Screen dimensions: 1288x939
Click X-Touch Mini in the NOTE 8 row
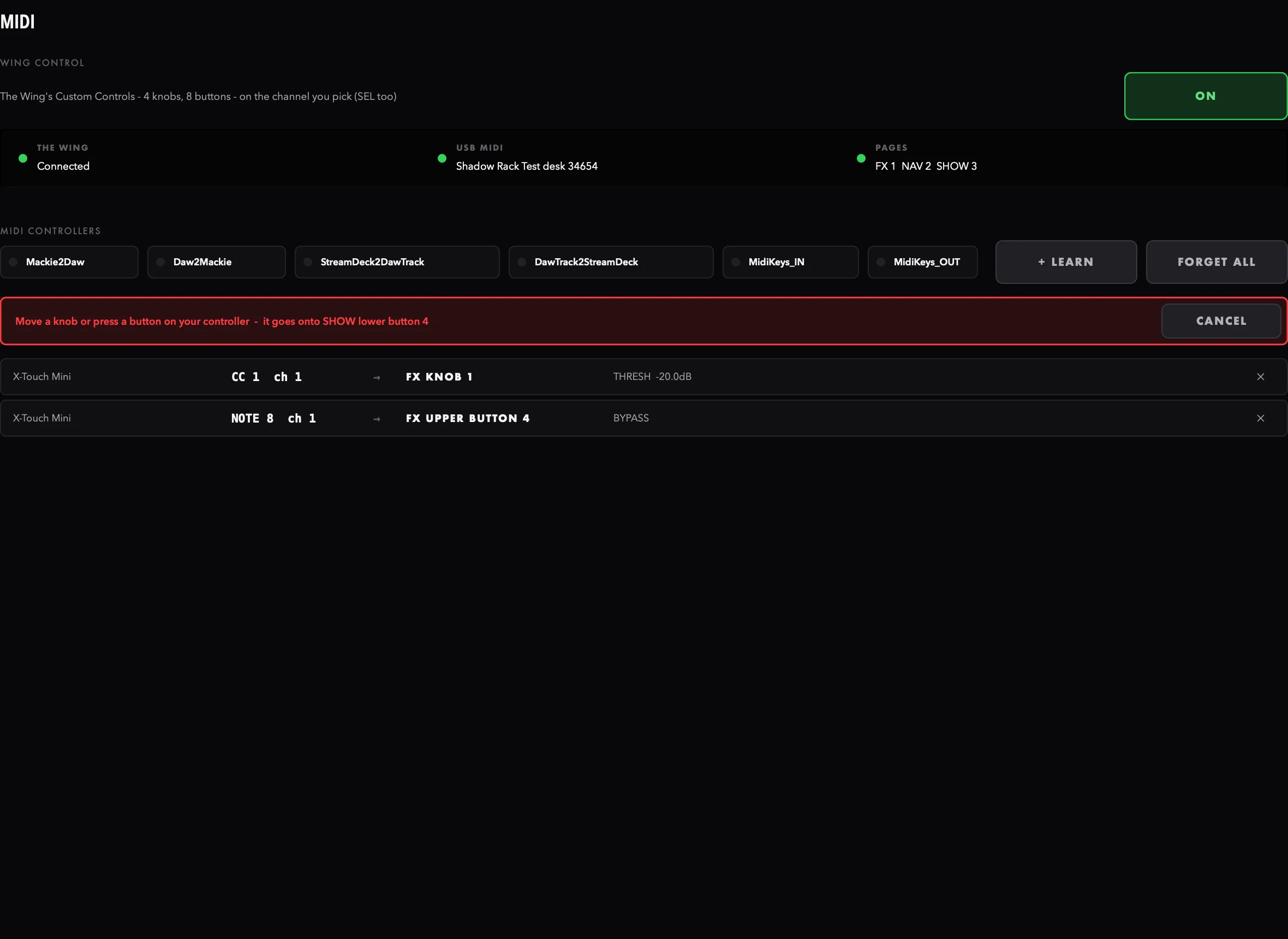tap(42, 418)
